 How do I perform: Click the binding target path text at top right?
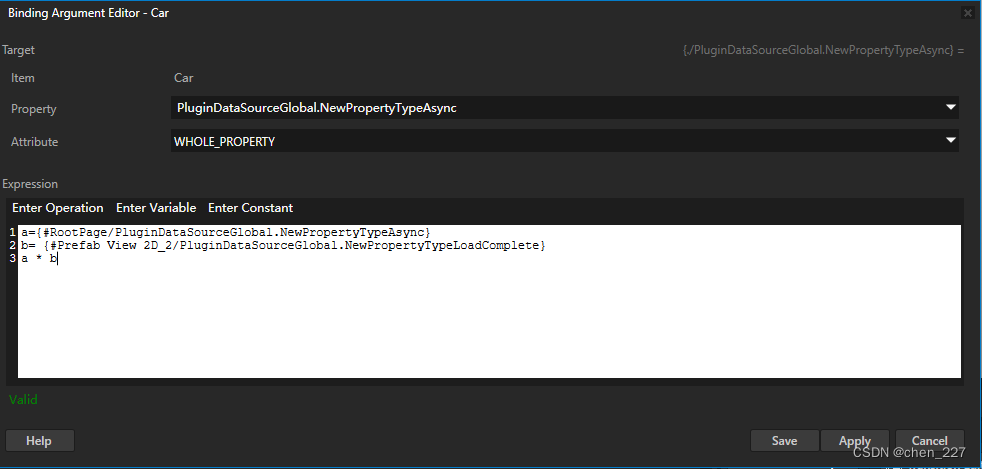point(823,49)
